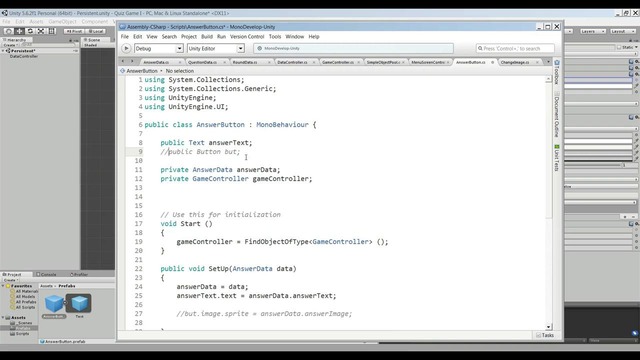Close the DataController.cs tab
The height and width of the screenshot is (360, 640).
pos(314,62)
